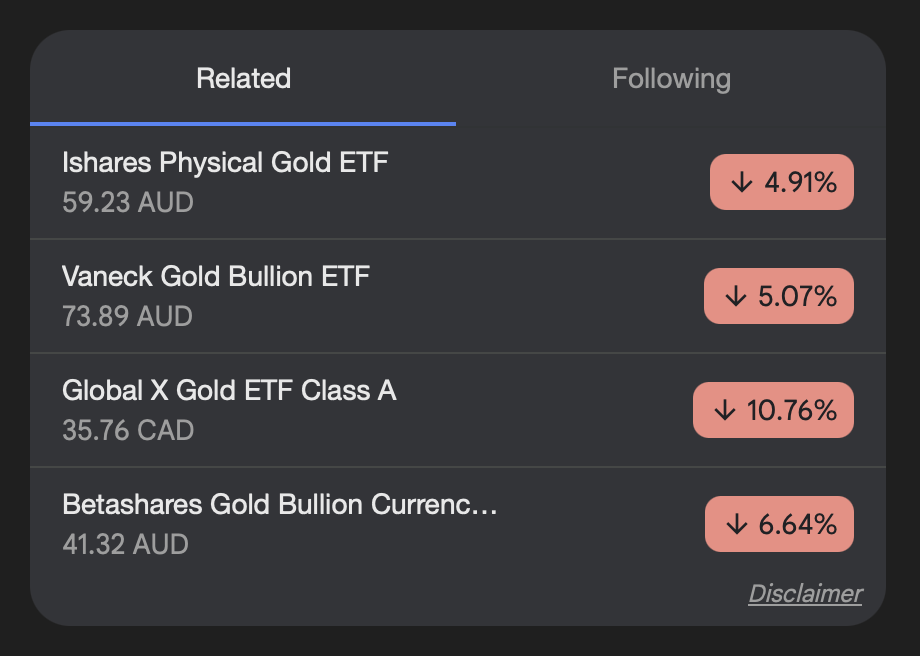
Task: Click the down arrow beside 4.91%
Action: click(x=741, y=183)
